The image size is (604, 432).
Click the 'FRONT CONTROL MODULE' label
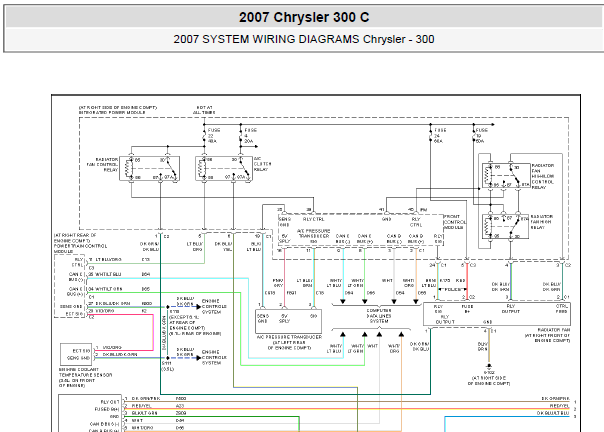pos(455,222)
